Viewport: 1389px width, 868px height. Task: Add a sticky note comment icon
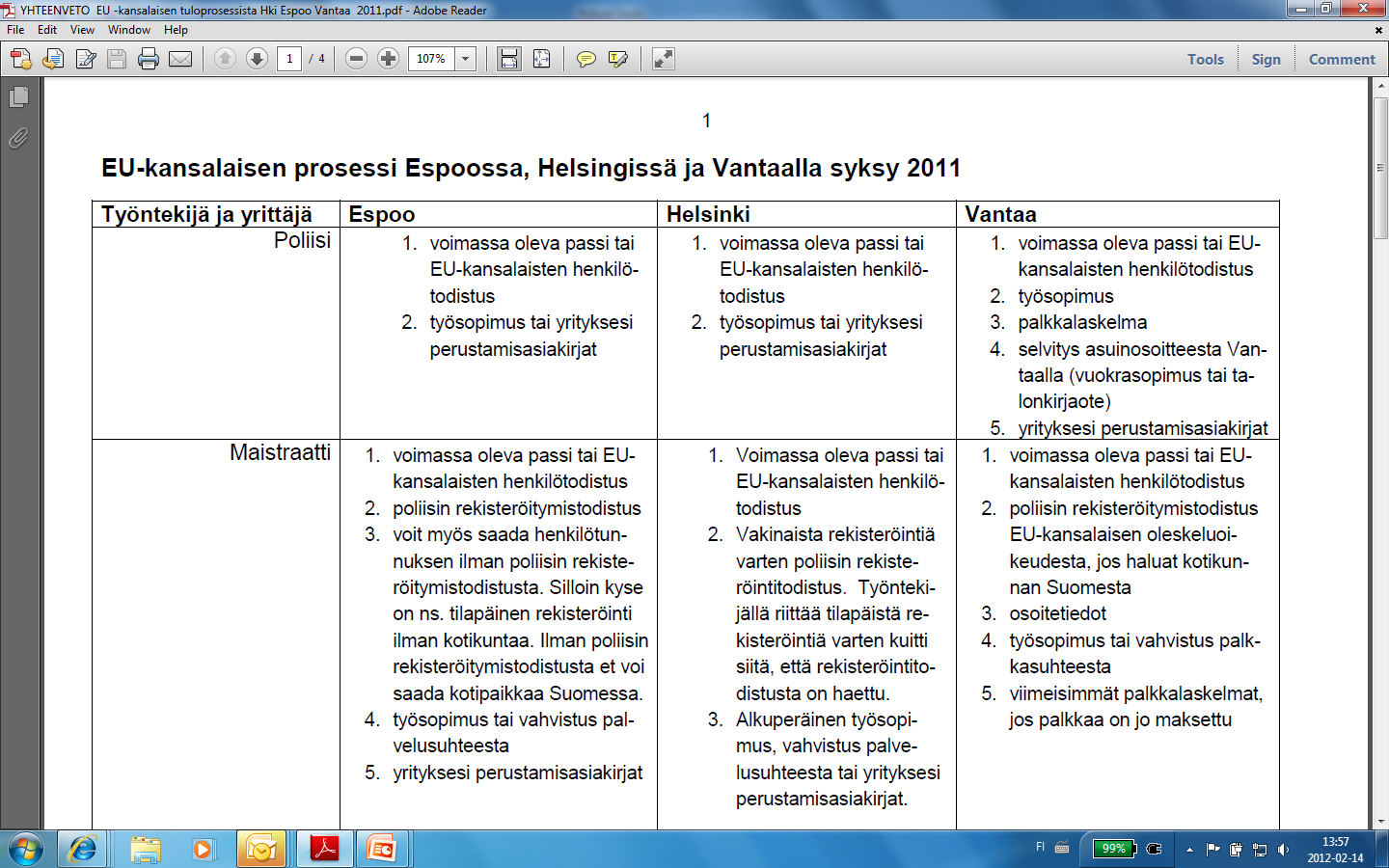[586, 59]
